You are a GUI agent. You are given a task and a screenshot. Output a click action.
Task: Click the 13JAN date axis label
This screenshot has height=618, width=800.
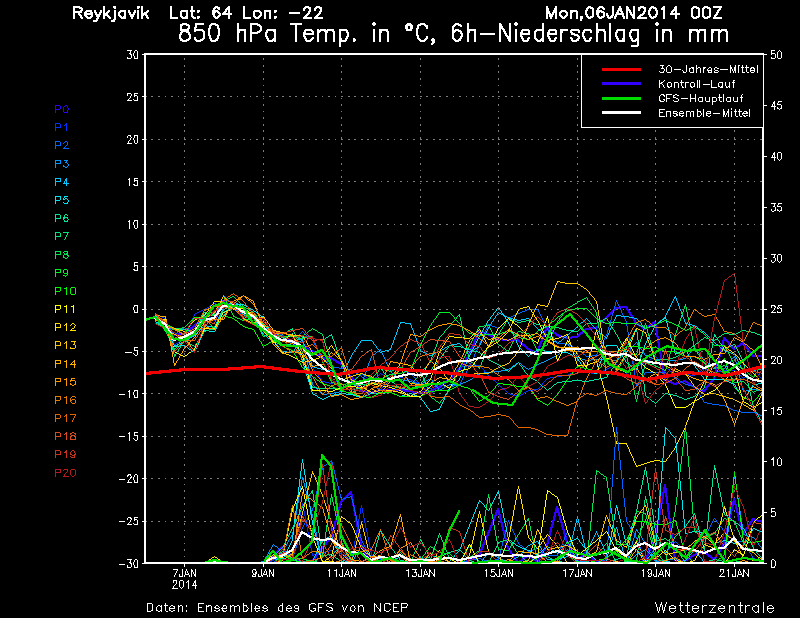(420, 573)
